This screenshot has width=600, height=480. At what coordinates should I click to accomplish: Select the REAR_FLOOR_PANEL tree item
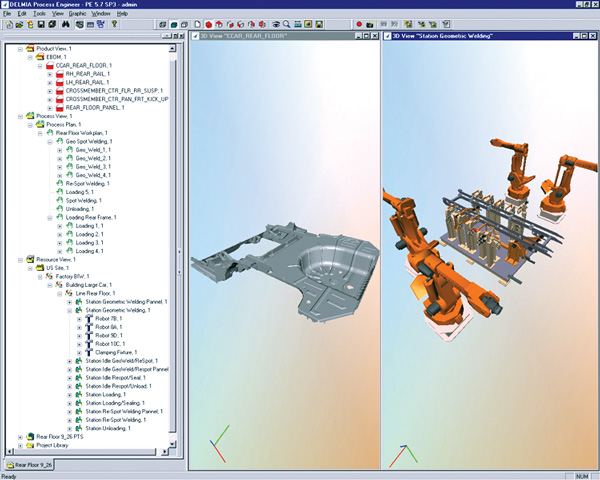(x=95, y=108)
